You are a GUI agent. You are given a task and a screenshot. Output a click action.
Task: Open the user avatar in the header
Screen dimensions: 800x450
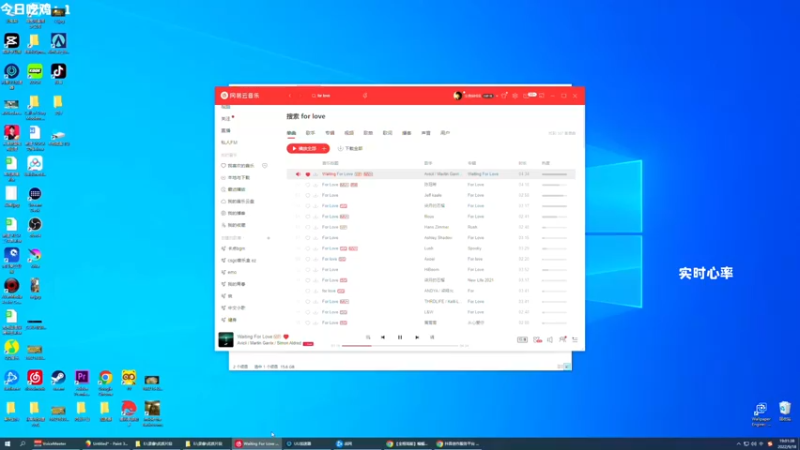[458, 95]
